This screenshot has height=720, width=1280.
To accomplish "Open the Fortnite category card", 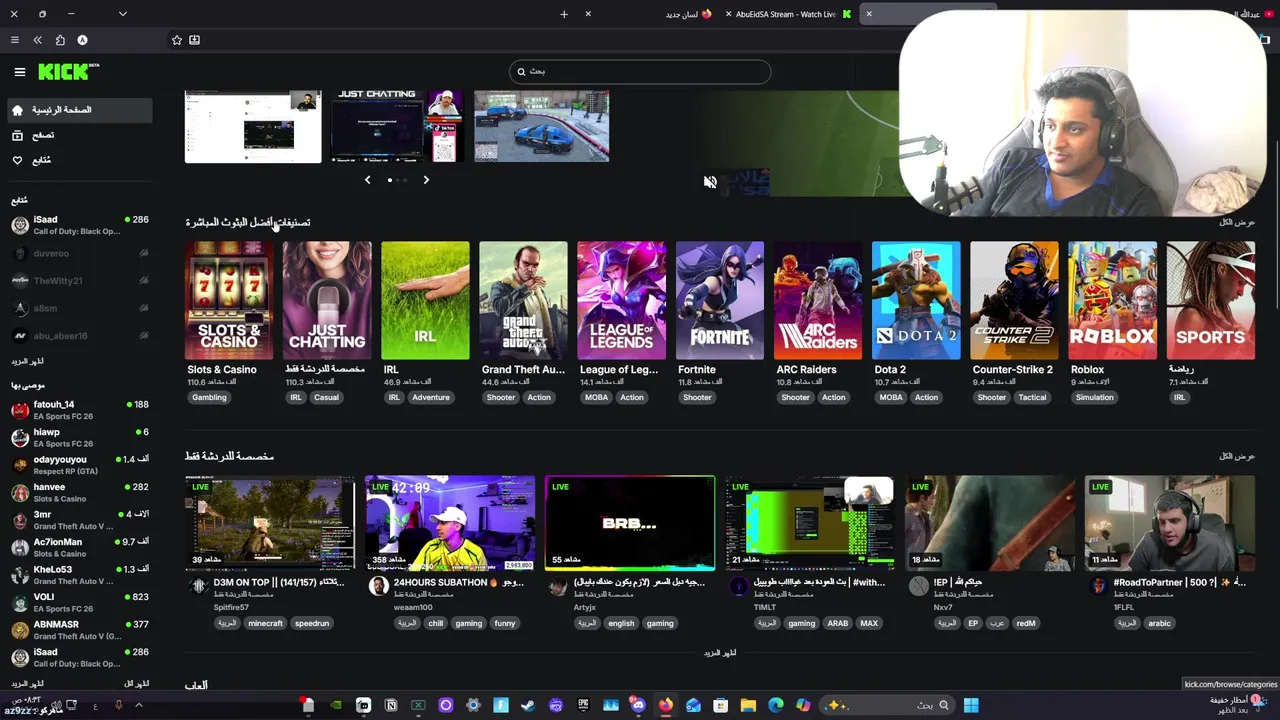I will coord(719,300).
